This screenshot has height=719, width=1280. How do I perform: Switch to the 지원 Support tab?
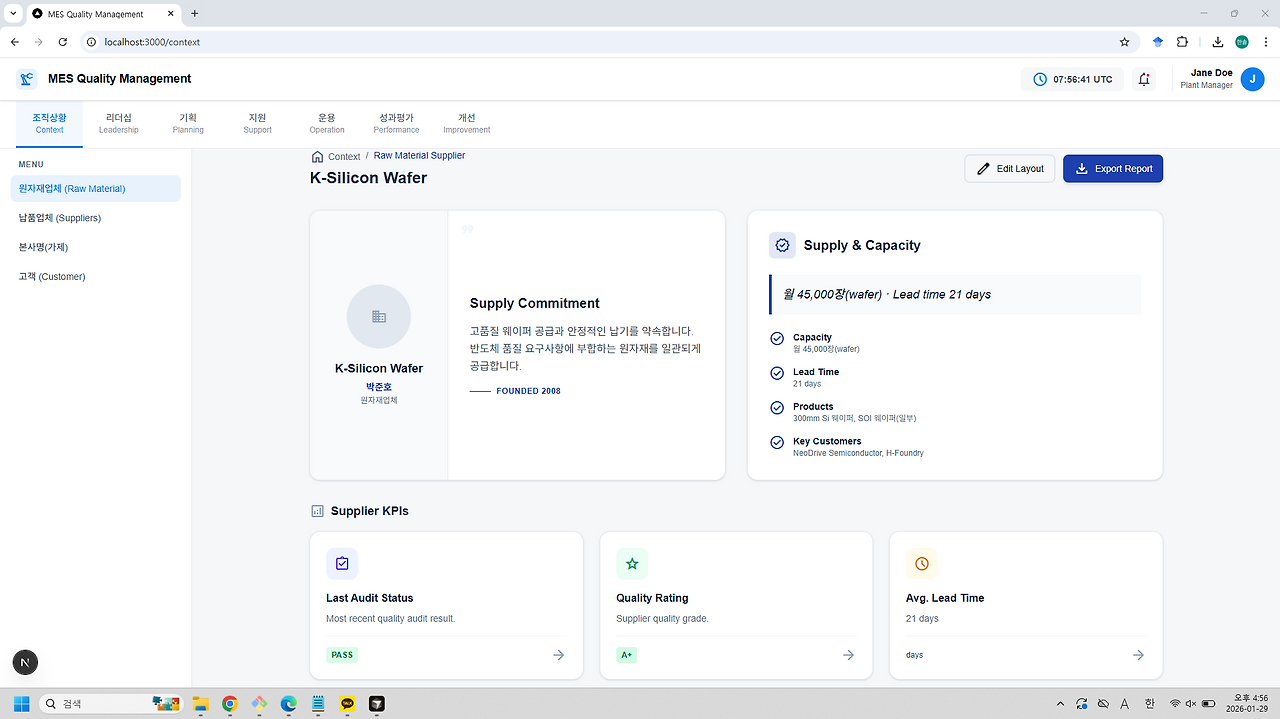coord(257,123)
